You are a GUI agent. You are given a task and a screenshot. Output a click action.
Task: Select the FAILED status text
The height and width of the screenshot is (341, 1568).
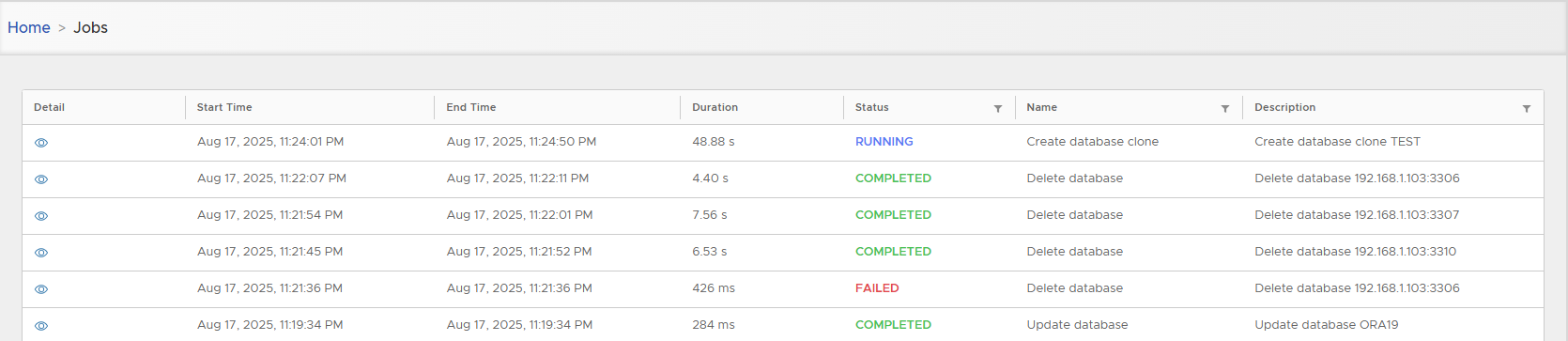(877, 288)
